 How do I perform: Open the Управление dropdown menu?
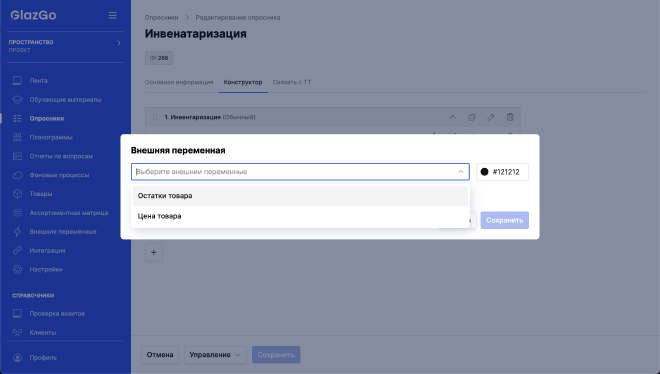tap(215, 355)
